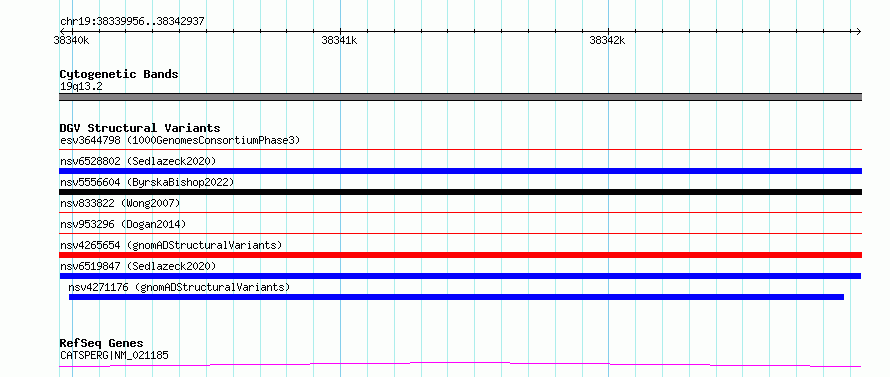Select the nsv5556604 ByrskaBishop2022 black bar
The height and width of the screenshot is (377, 890).
coord(460,192)
